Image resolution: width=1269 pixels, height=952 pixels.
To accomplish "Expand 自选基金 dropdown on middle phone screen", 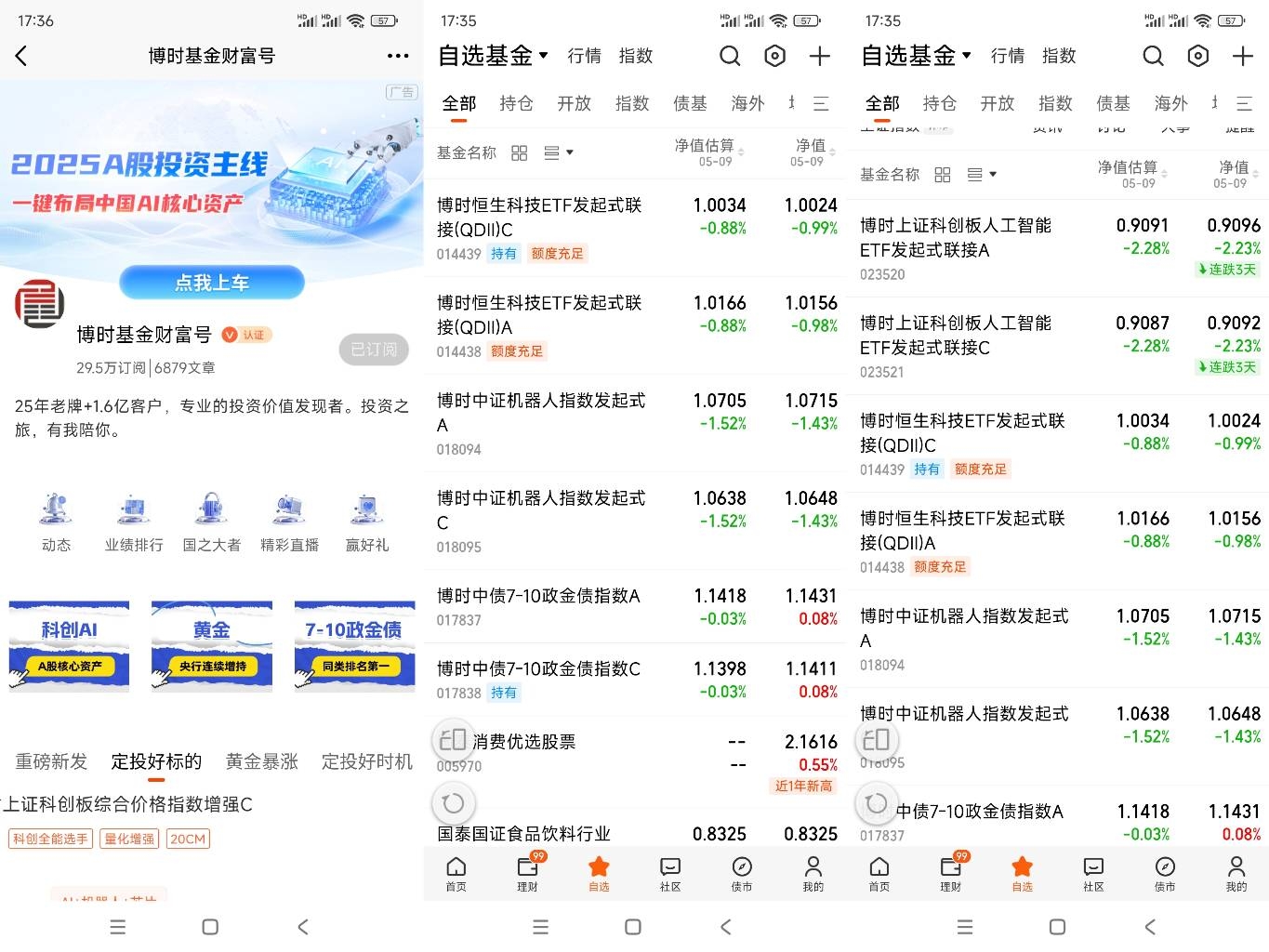I will pos(494,56).
